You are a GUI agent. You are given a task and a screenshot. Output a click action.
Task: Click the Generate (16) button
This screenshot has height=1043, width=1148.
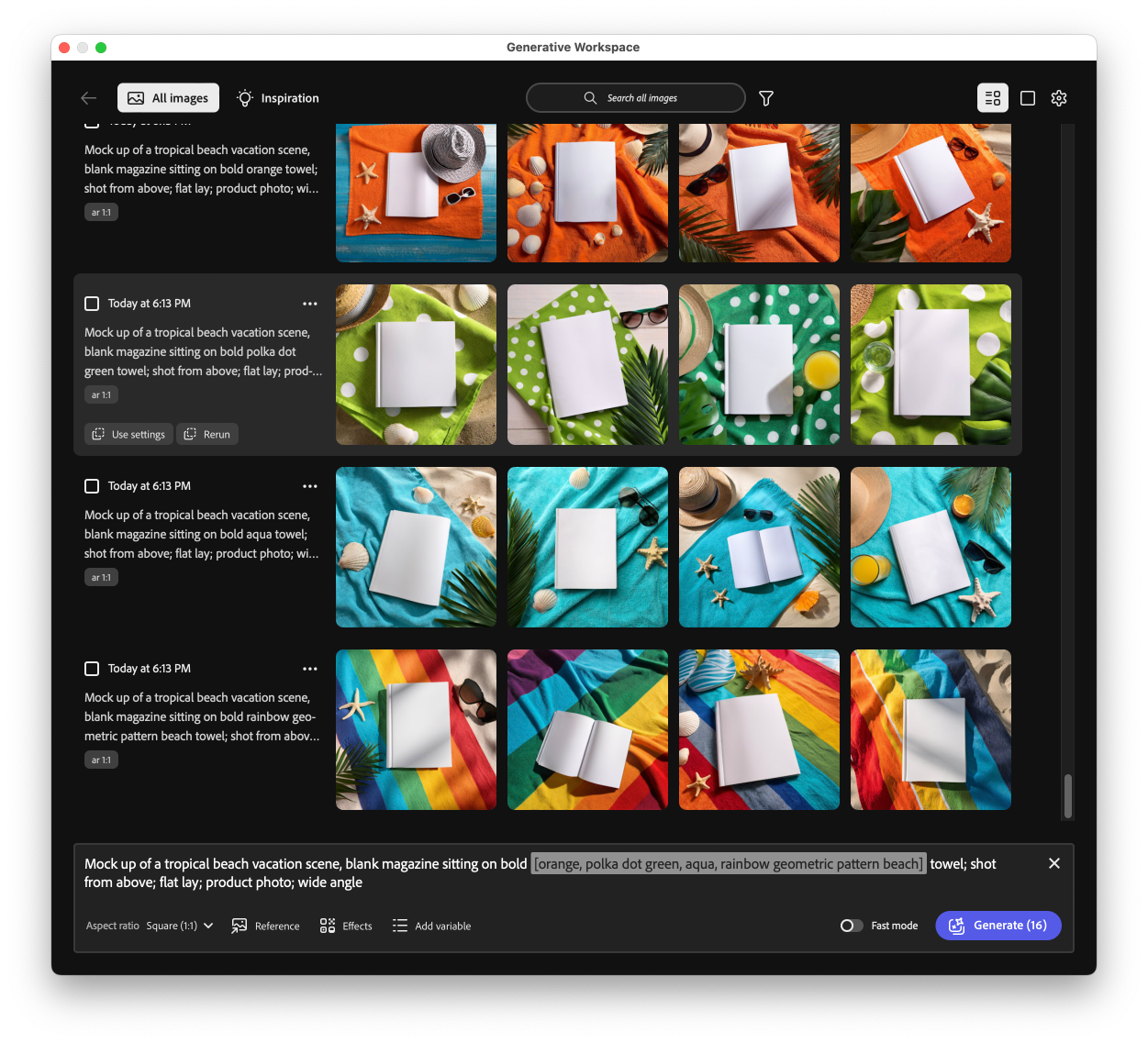point(998,926)
